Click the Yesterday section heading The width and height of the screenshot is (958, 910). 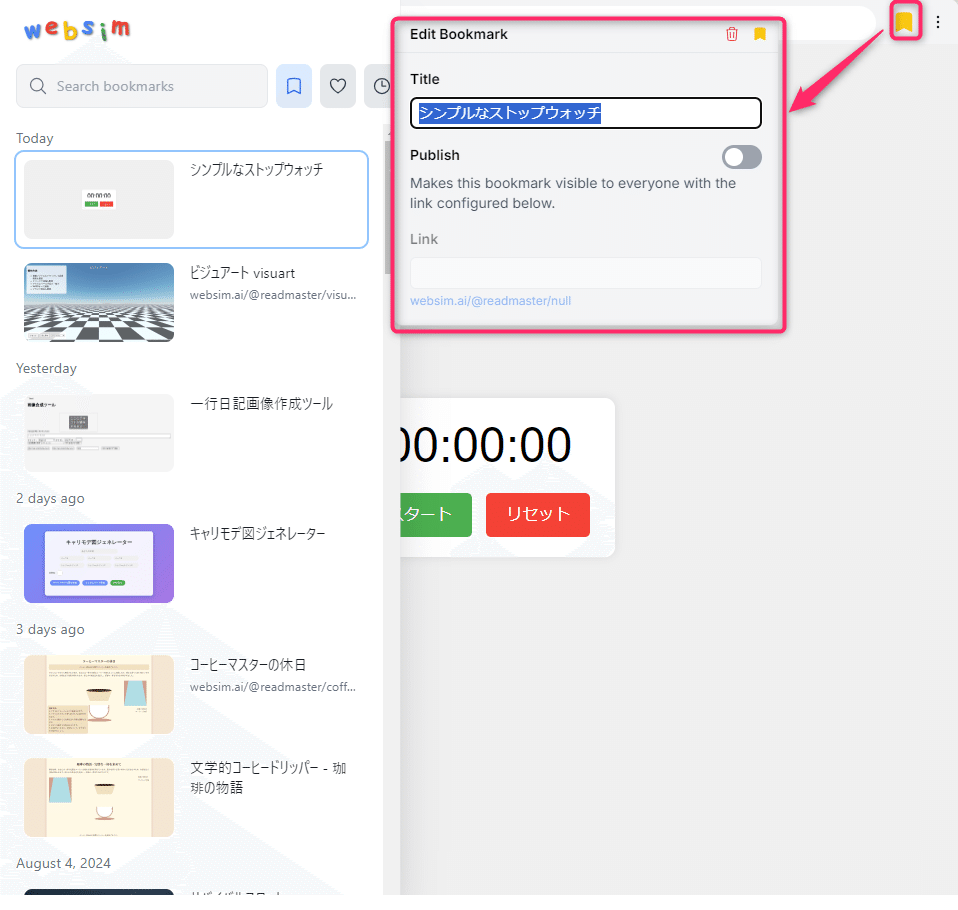coord(46,369)
